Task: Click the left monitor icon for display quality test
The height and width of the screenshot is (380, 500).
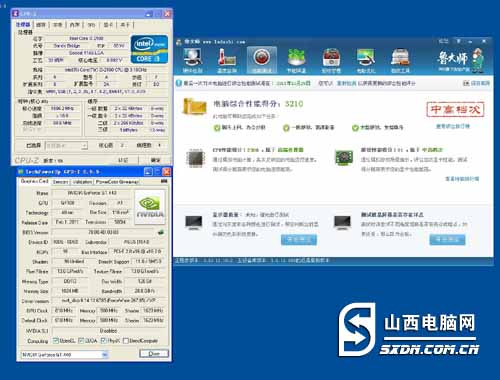Action: tap(194, 222)
